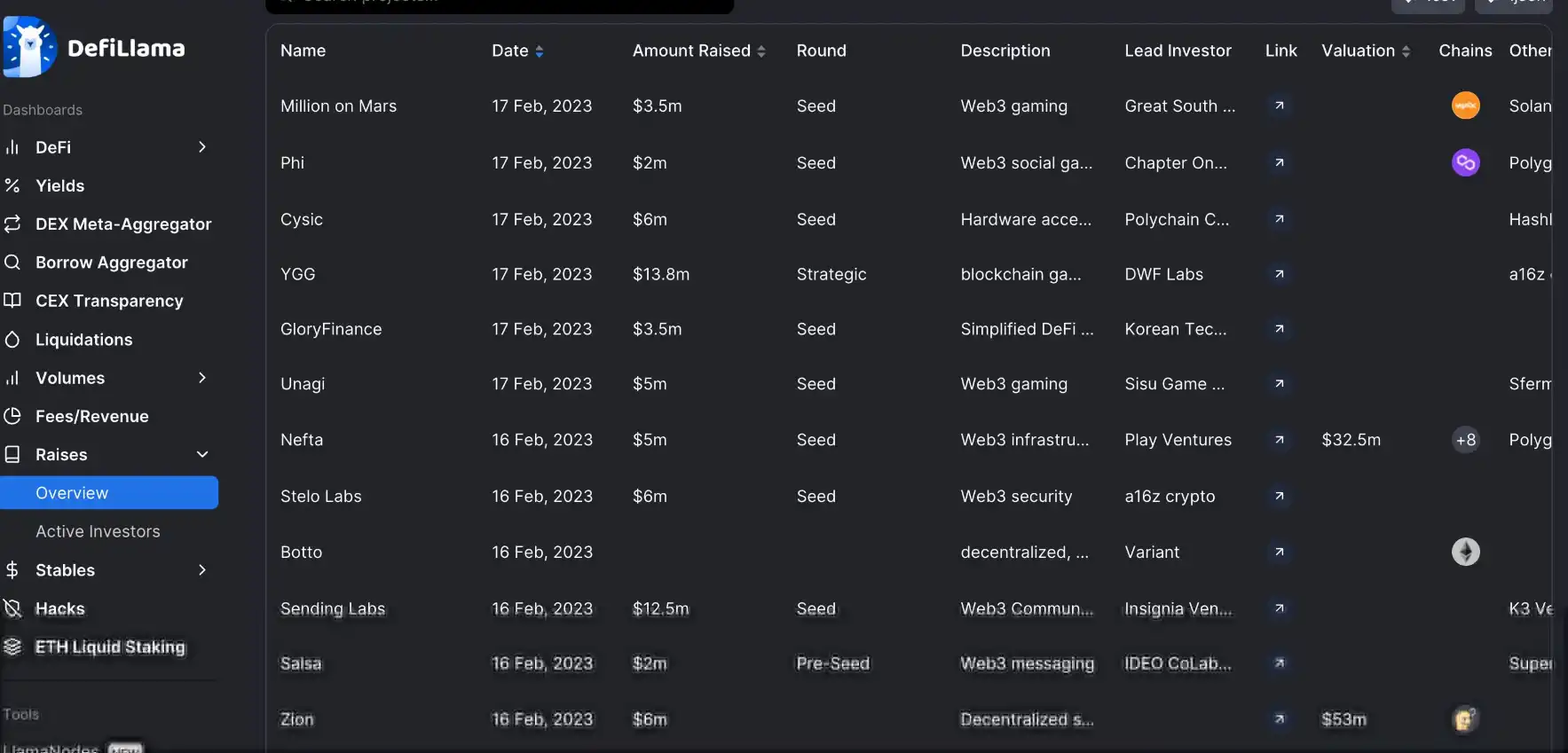
Task: Click the +8 chains badge for Nefta
Action: [1466, 440]
